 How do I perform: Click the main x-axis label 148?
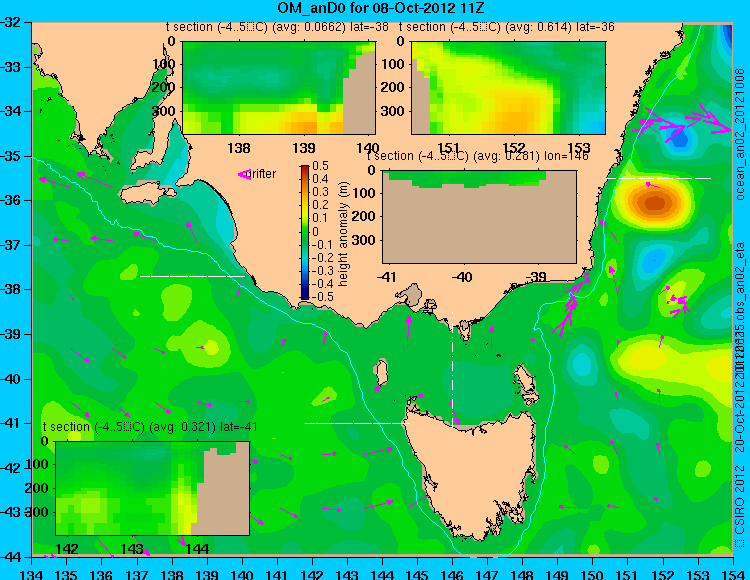click(x=523, y=573)
